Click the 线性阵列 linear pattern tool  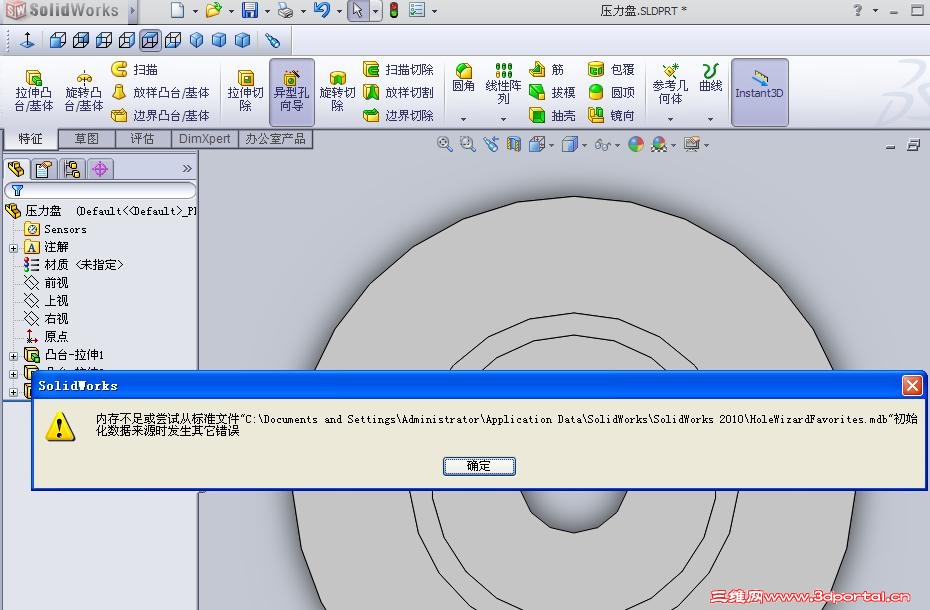(x=503, y=84)
